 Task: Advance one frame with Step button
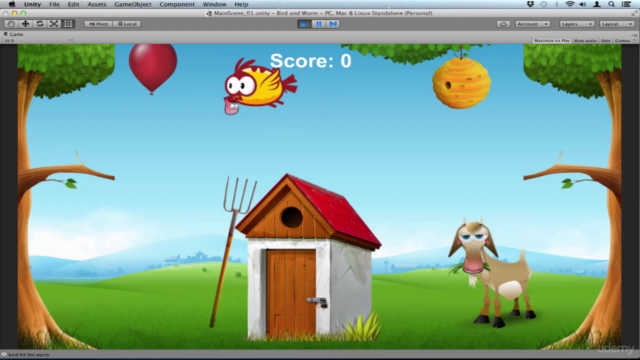point(333,24)
